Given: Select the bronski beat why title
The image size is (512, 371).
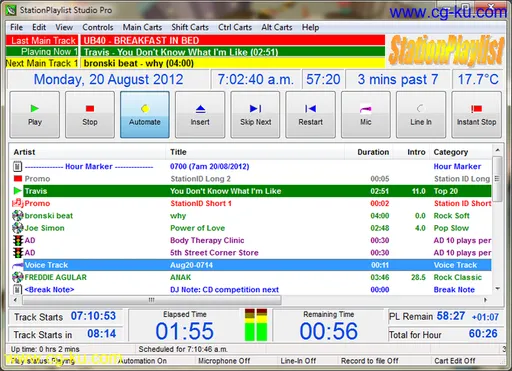Looking at the screenshot, I should tap(178, 216).
